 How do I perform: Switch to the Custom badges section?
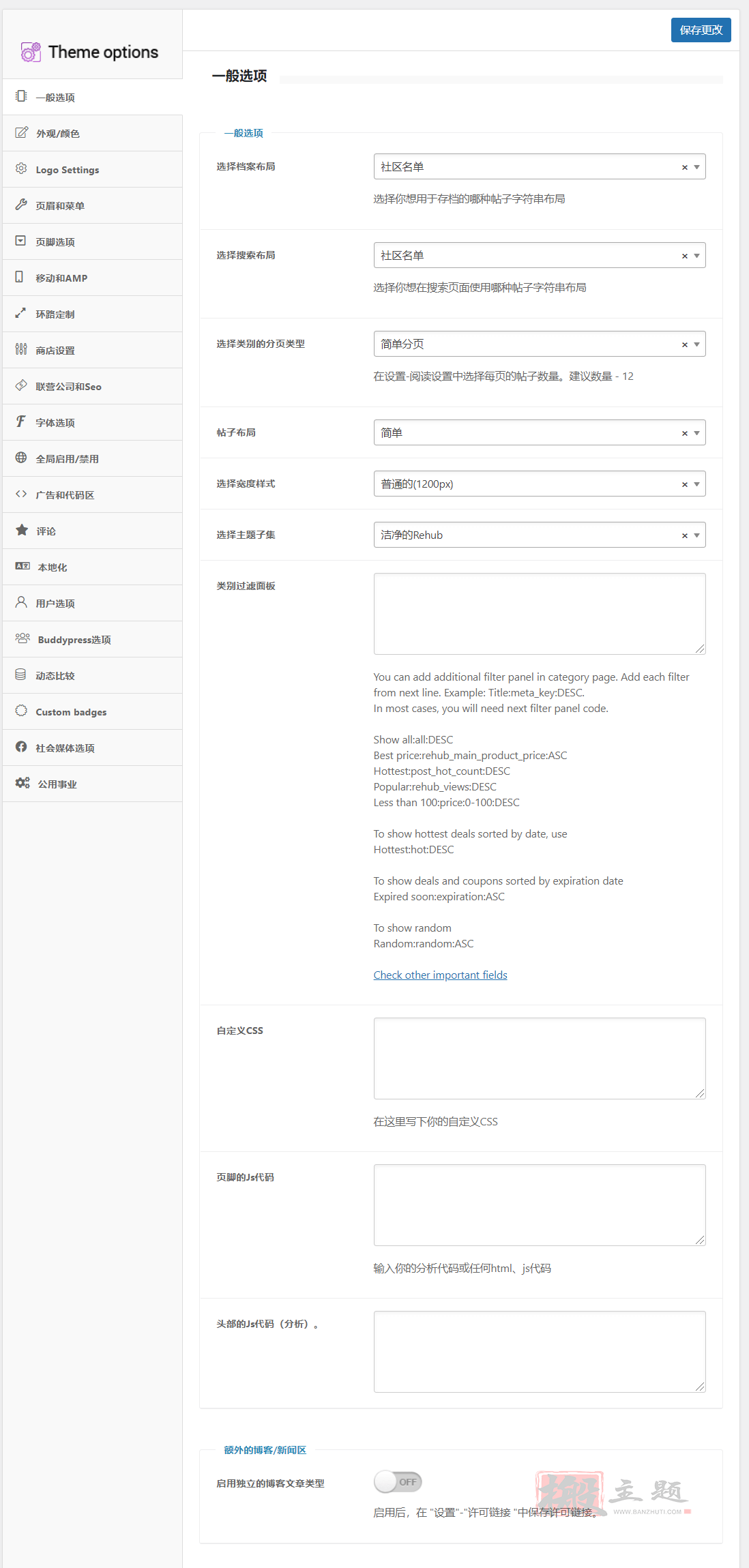click(93, 711)
